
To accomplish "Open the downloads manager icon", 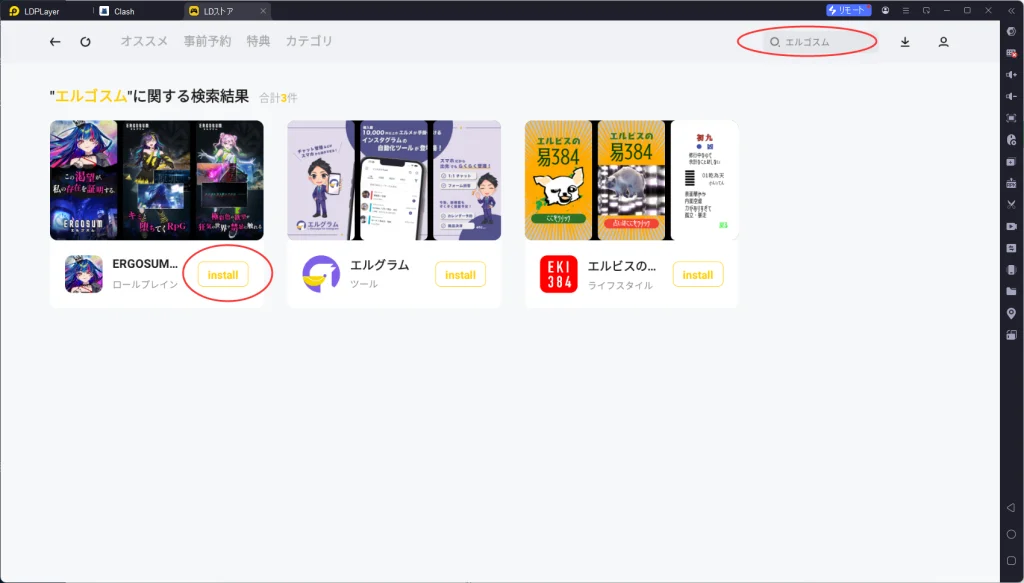I will point(905,42).
